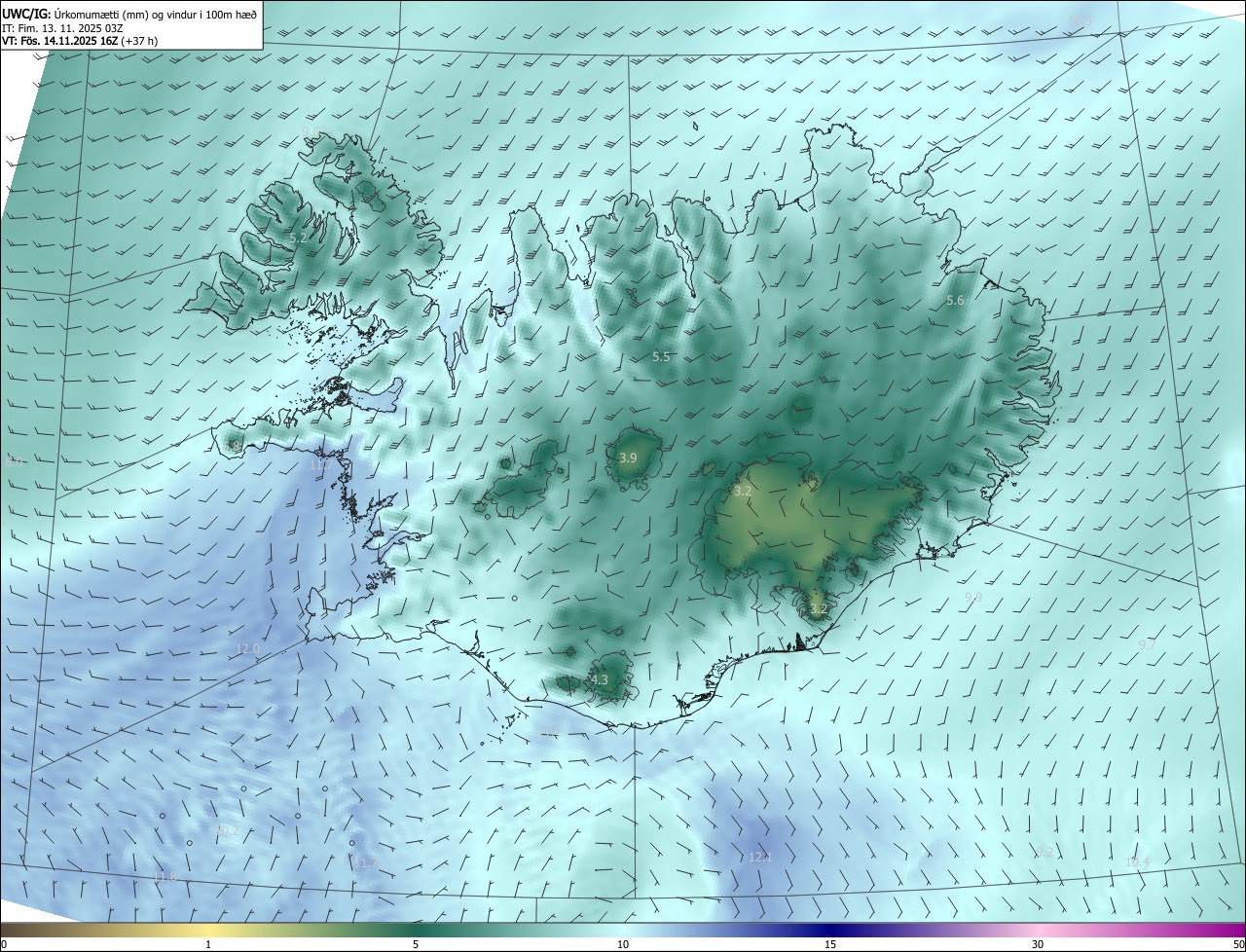Click the 5.2 value over the Westfjords
This screenshot has width=1246, height=952.
pyautogui.click(x=299, y=238)
